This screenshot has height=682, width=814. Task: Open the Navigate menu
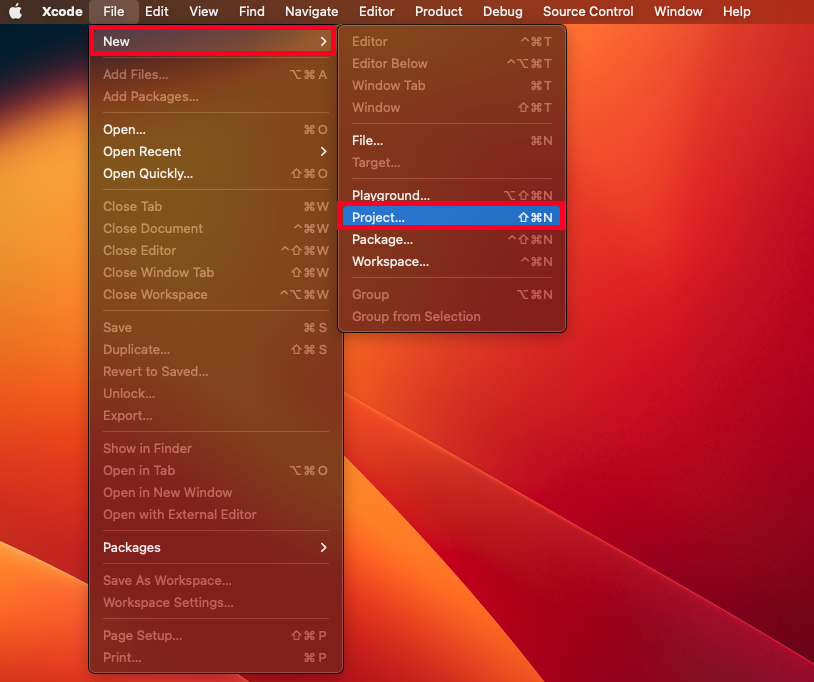coord(311,11)
